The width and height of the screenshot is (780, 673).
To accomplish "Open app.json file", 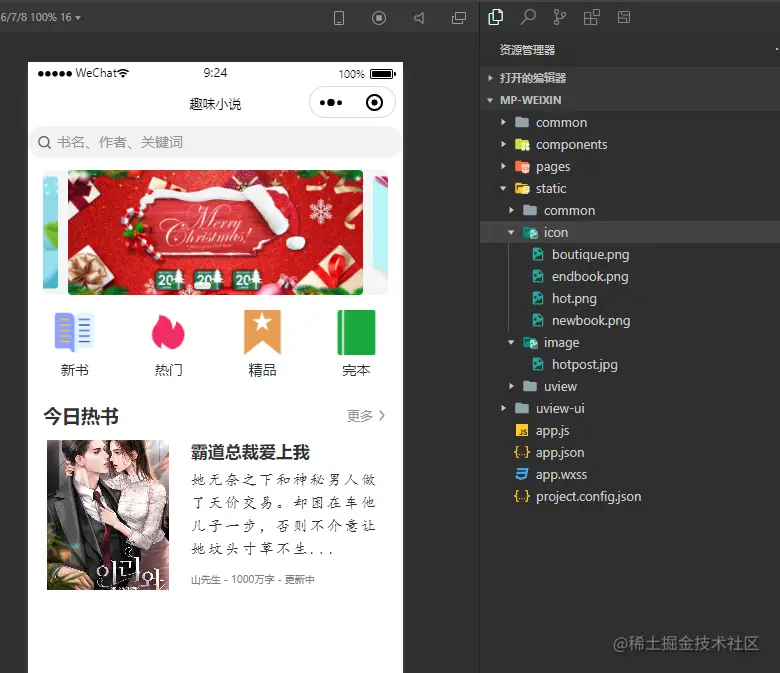I will point(560,453).
